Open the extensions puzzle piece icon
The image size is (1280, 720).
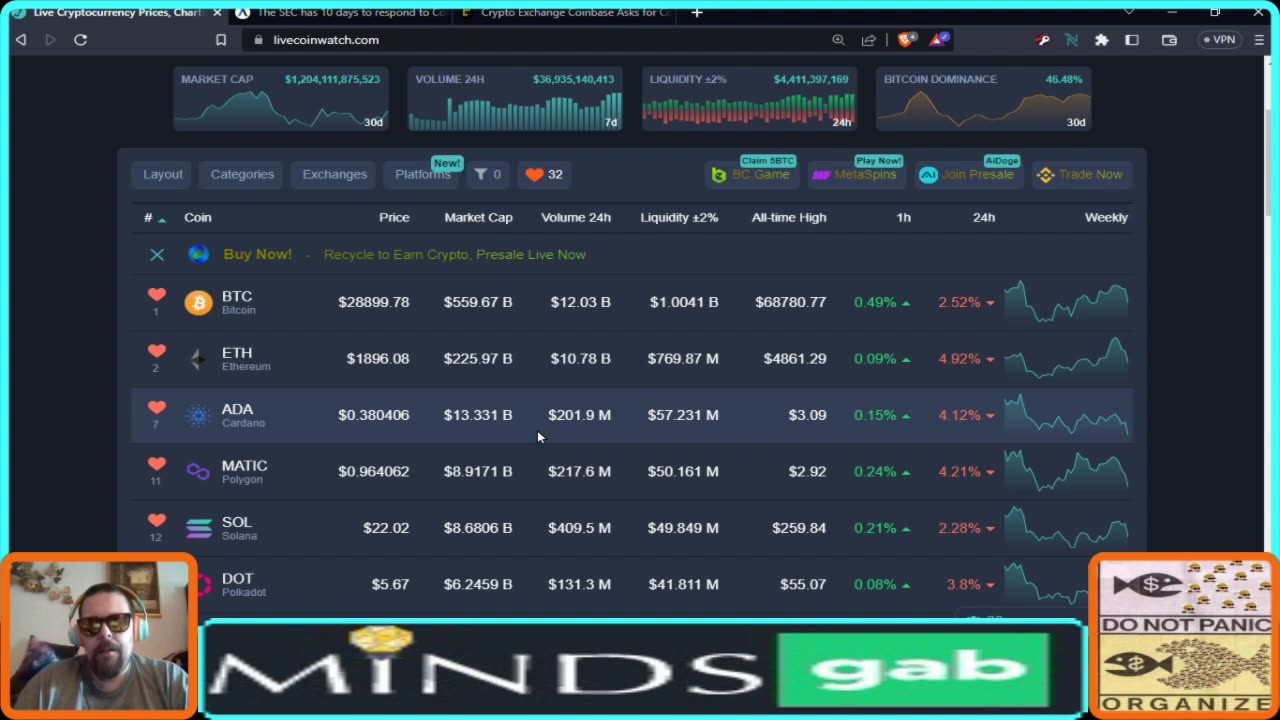pos(1101,40)
